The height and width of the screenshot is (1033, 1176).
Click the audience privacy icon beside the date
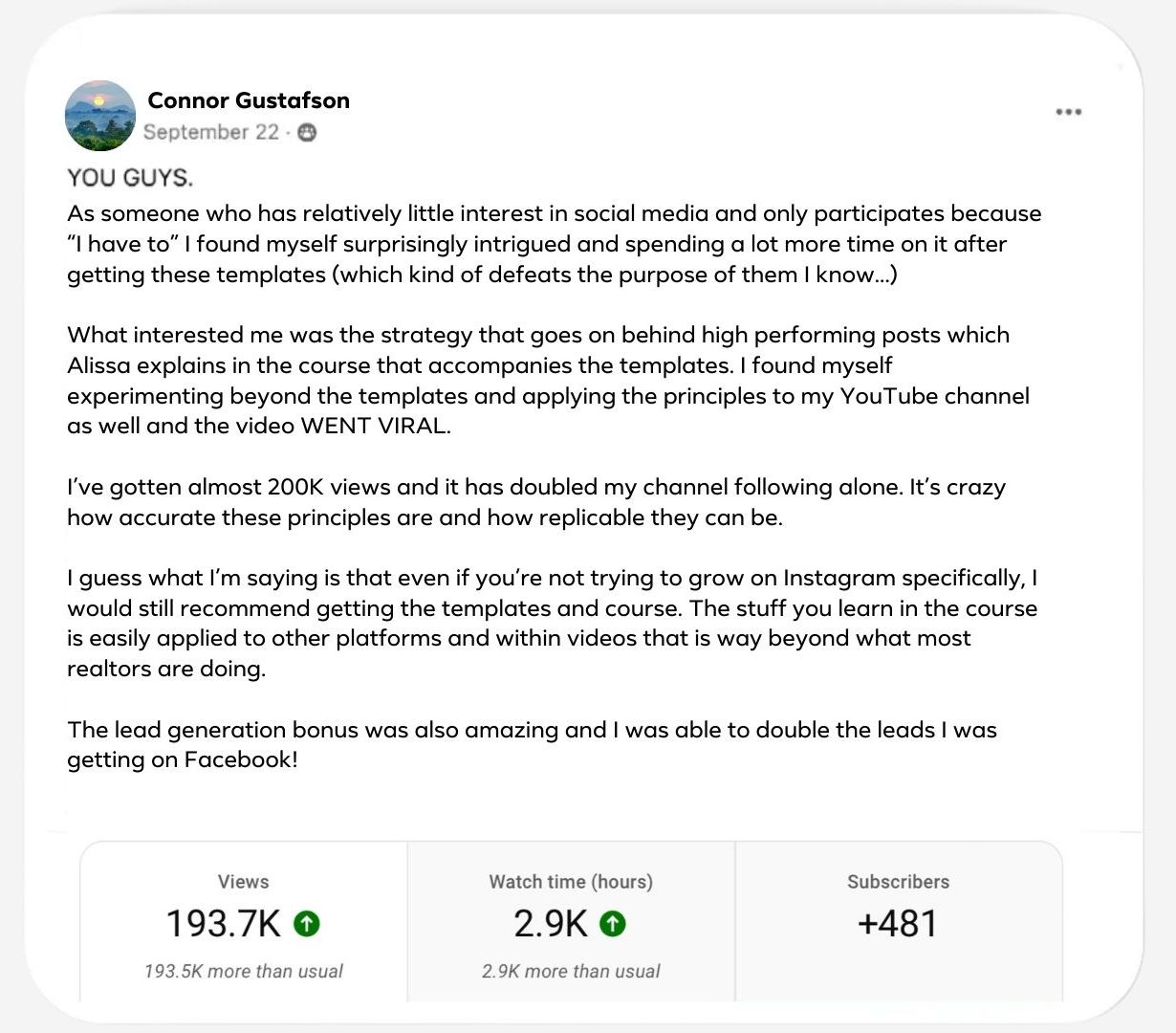coord(307,133)
